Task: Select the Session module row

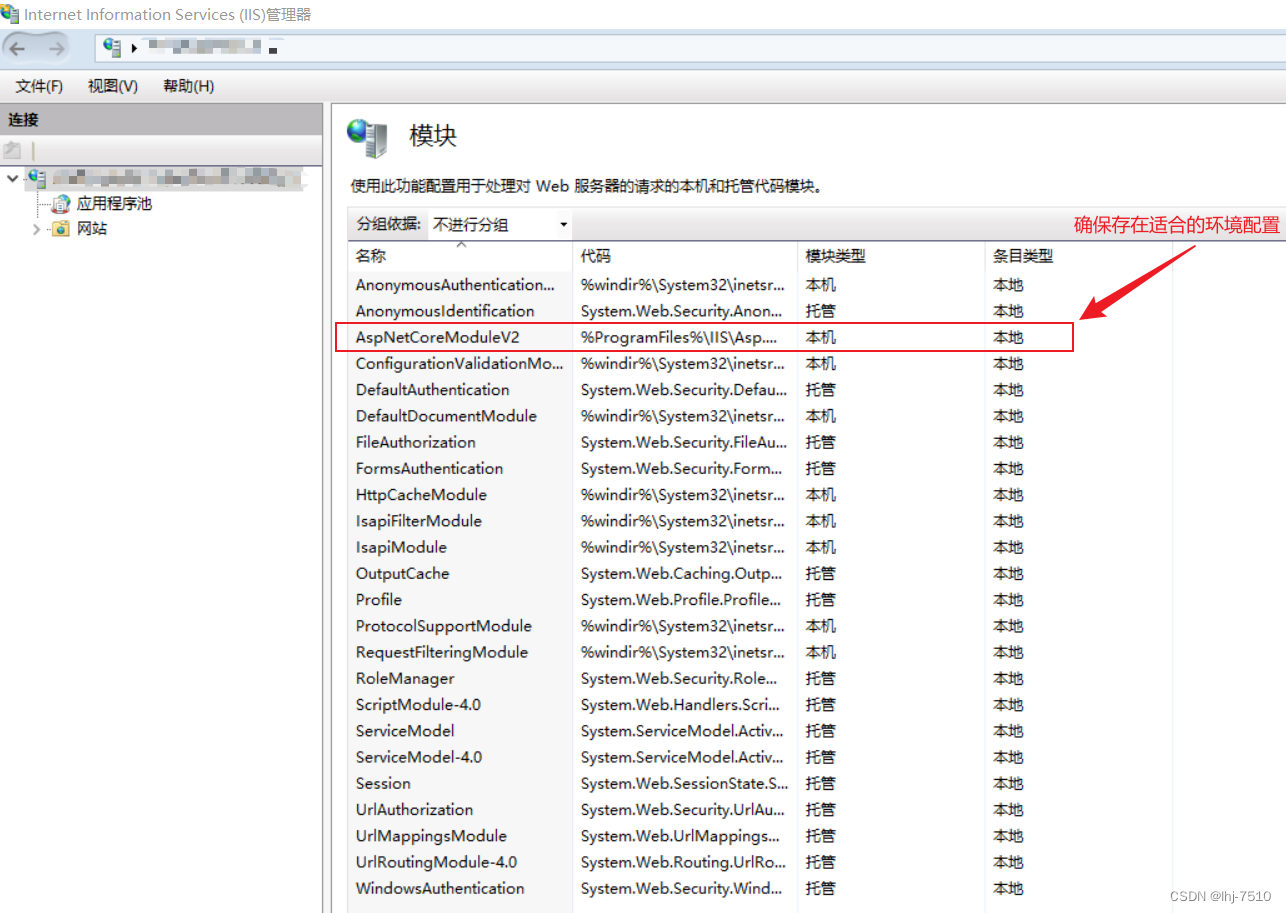Action: (383, 783)
